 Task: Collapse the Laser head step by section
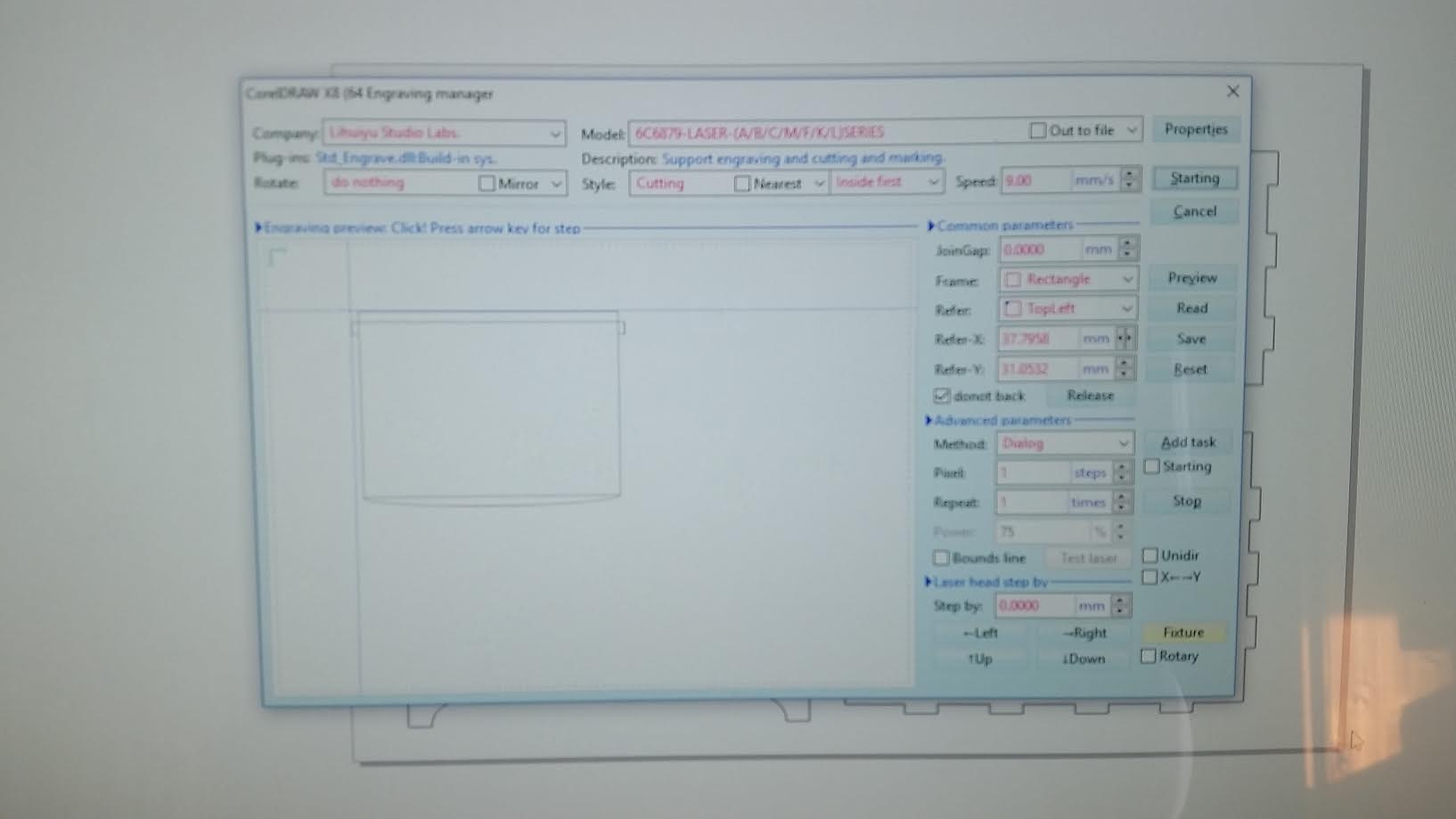tap(928, 582)
